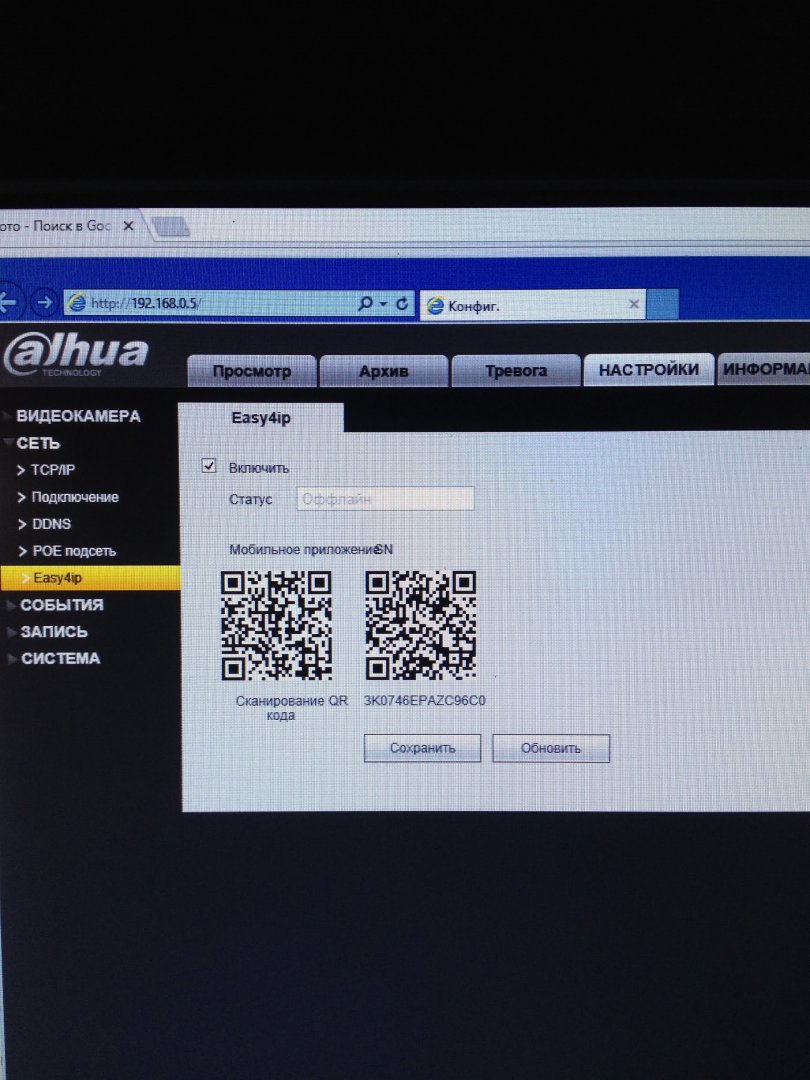The width and height of the screenshot is (810, 1080).
Task: Select the НАСТРОЙКИ tab
Action: click(x=649, y=370)
